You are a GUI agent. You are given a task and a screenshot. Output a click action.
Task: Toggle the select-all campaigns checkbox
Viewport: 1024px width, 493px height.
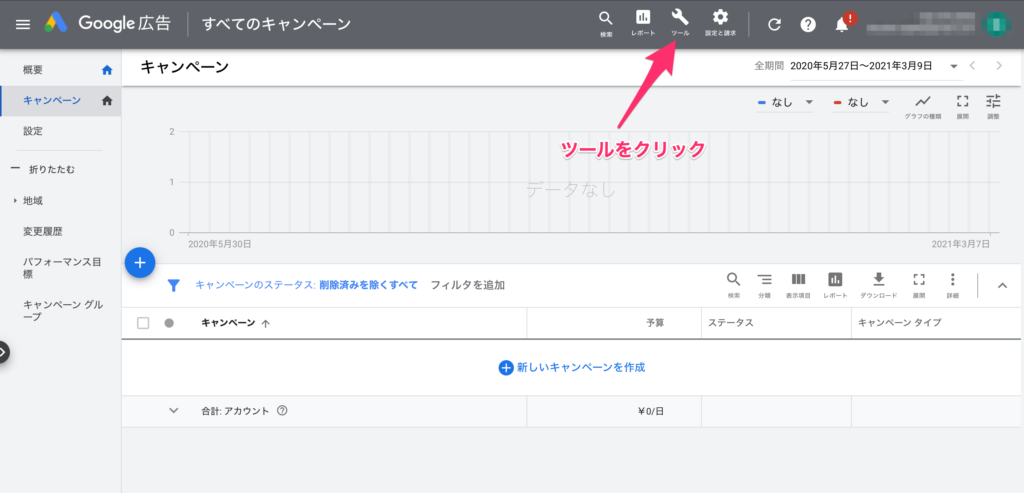coord(143,323)
